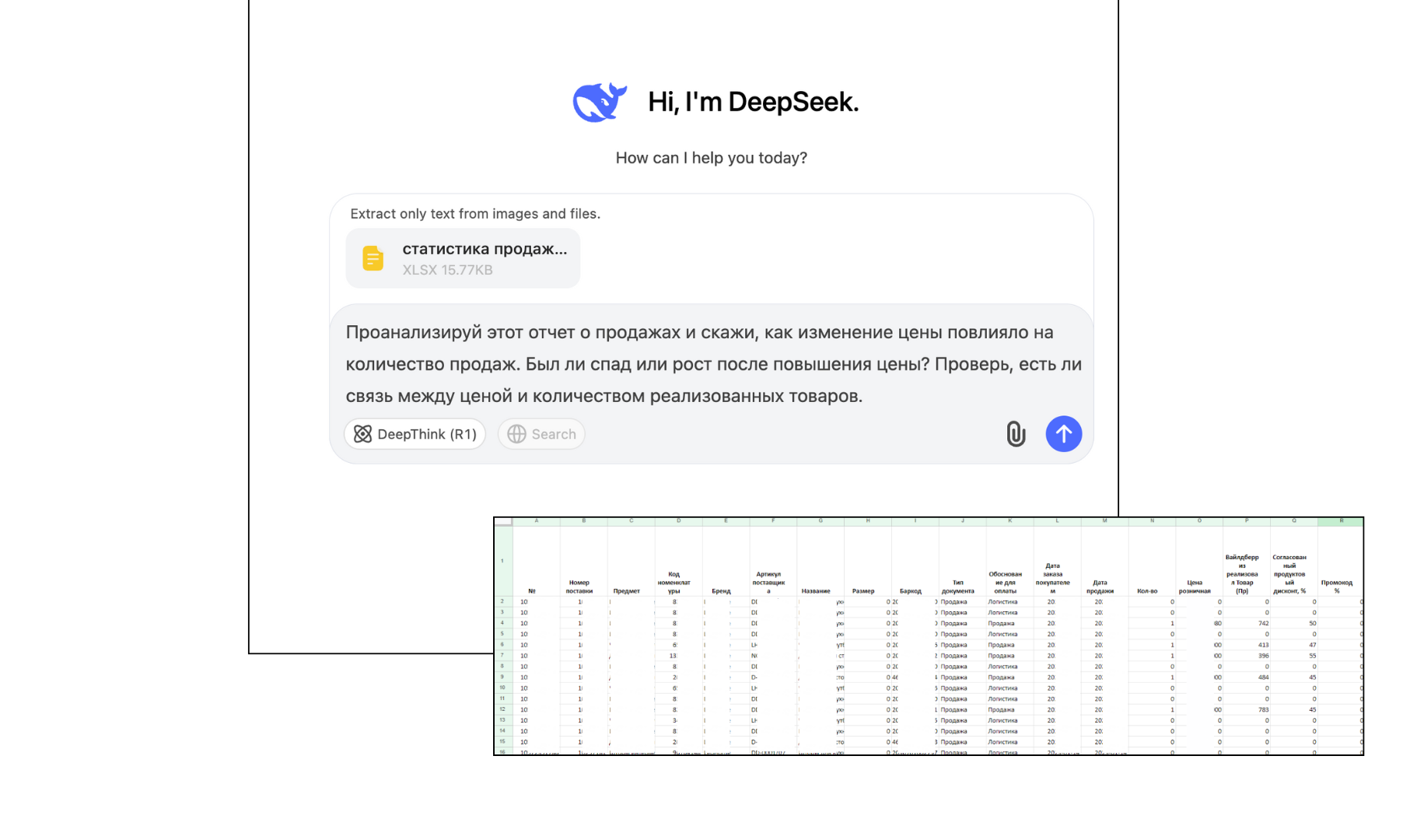Screen dimensions: 1424x840
Task: Click the yellow XLSX file icon
Action: point(373,258)
